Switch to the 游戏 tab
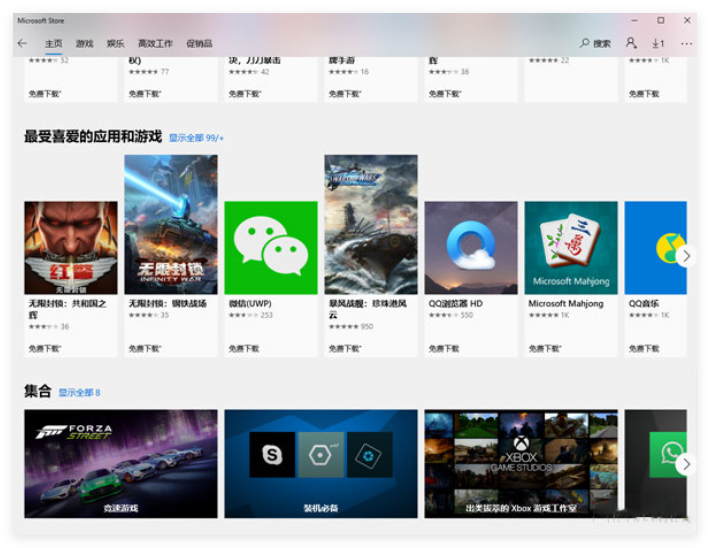Screen dimensions: 710x548 84,43
